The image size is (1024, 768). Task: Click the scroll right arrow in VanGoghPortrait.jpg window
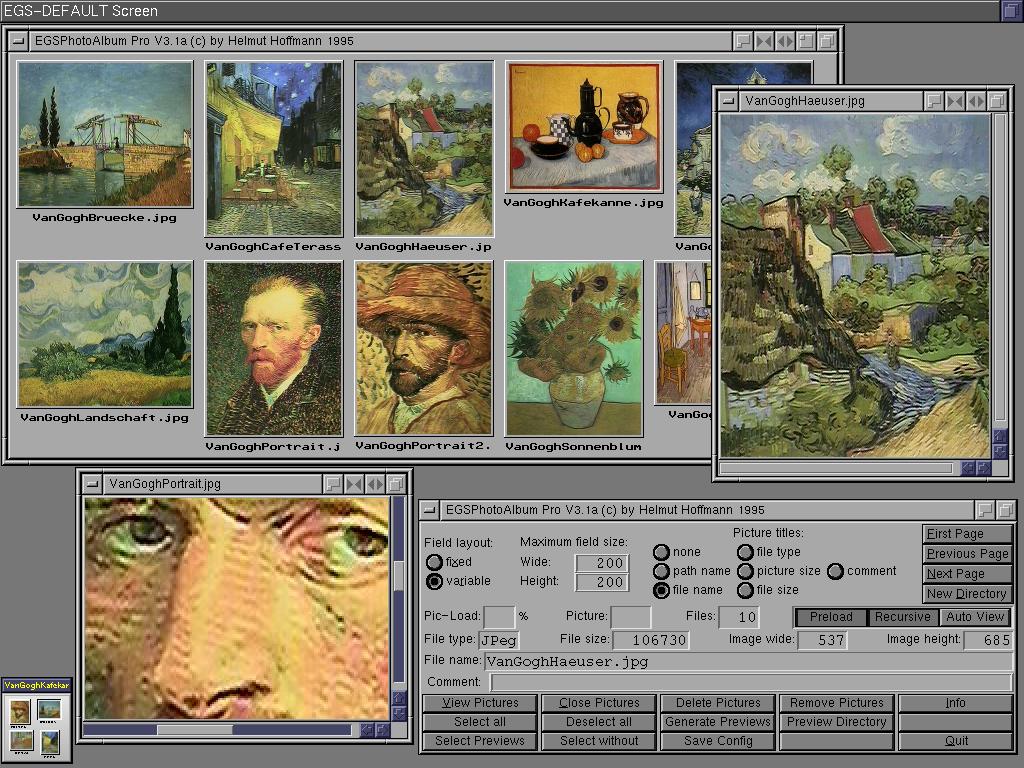point(382,729)
